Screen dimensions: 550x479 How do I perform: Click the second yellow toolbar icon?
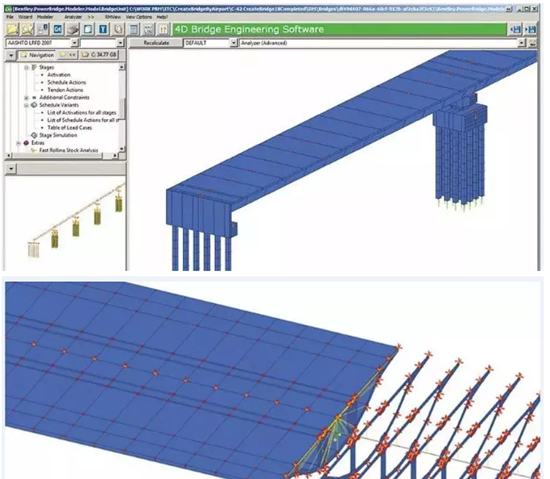point(27,29)
